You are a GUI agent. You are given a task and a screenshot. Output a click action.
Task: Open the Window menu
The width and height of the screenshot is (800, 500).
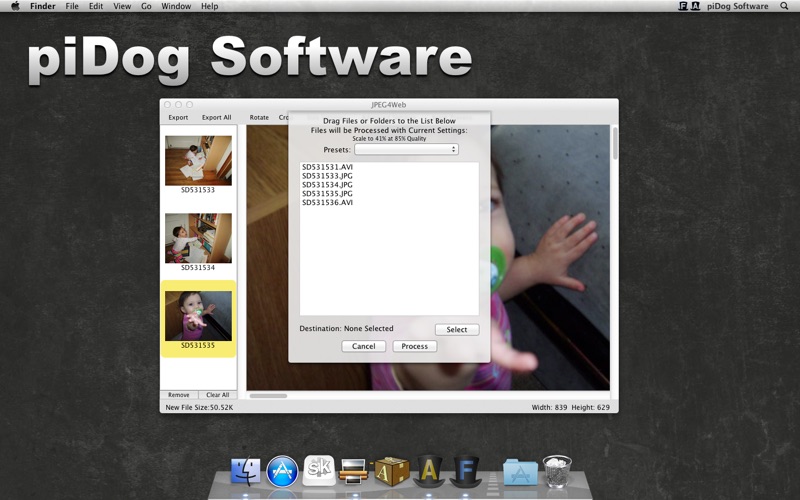[176, 6]
